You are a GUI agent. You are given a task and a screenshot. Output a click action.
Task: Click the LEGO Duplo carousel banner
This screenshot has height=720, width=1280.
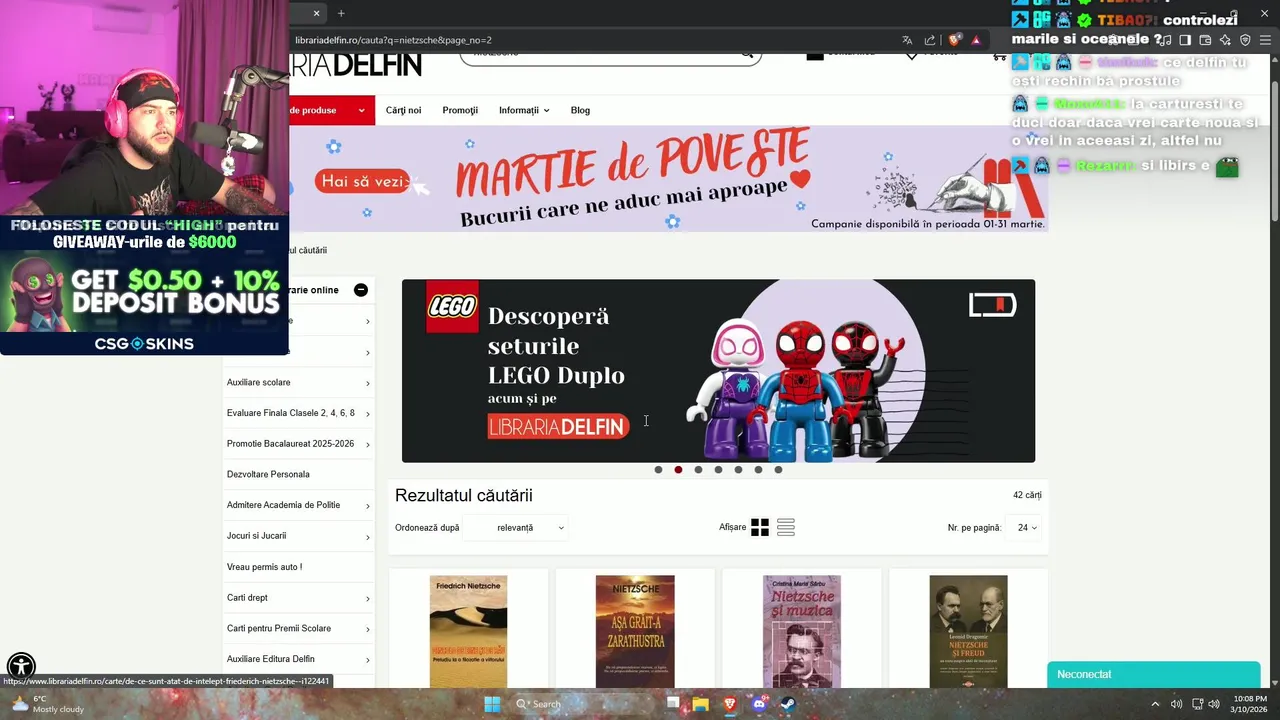tap(718, 371)
